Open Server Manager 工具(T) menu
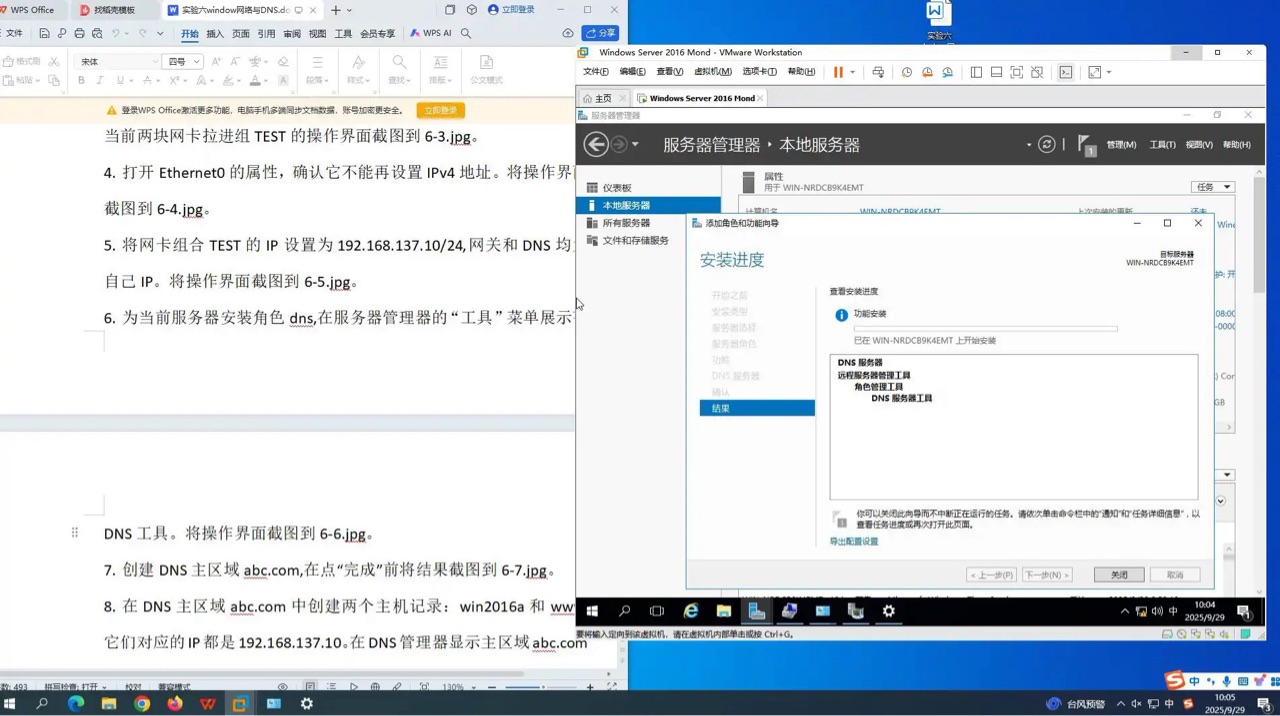The height and width of the screenshot is (716, 1280). pos(1162,145)
